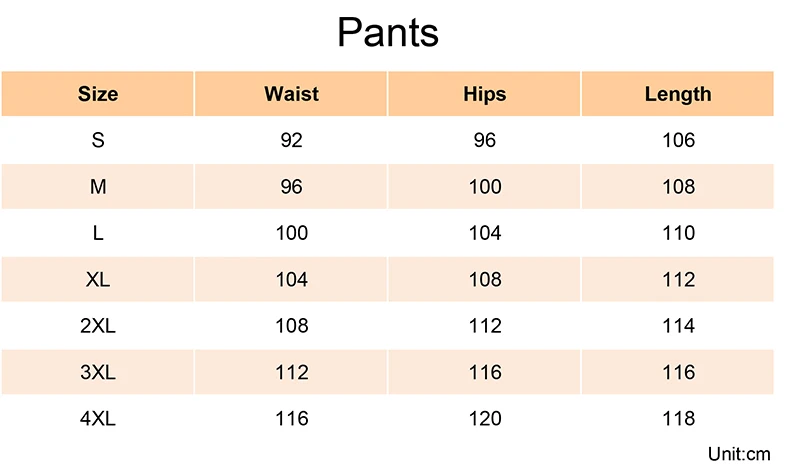Click waist value 92 for size S
The height and width of the screenshot is (470, 800).
point(291,140)
